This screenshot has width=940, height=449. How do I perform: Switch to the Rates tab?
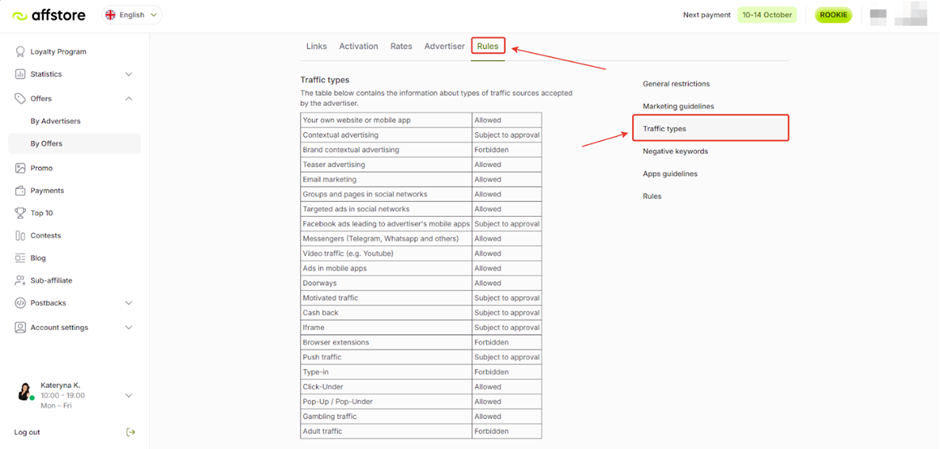click(401, 46)
